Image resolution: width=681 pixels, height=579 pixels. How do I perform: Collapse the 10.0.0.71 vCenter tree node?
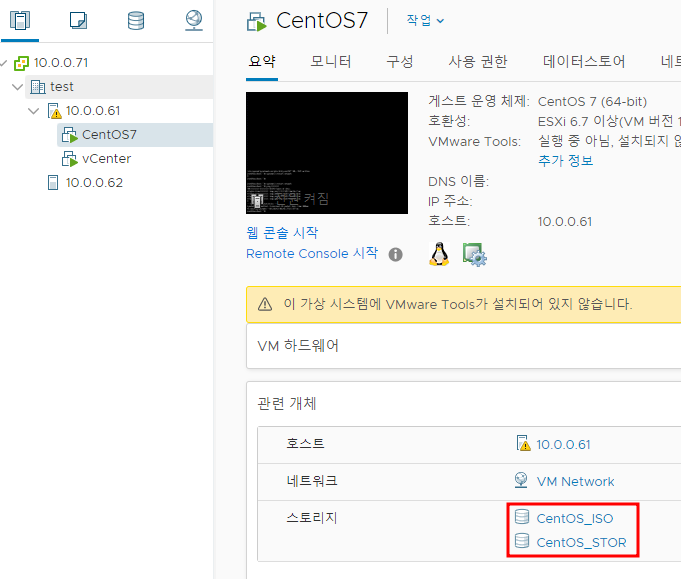click(3, 63)
